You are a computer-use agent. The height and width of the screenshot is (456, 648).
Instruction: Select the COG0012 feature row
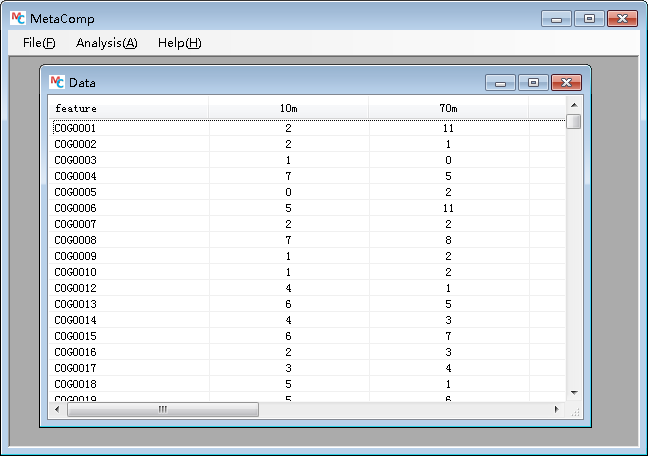(x=75, y=288)
